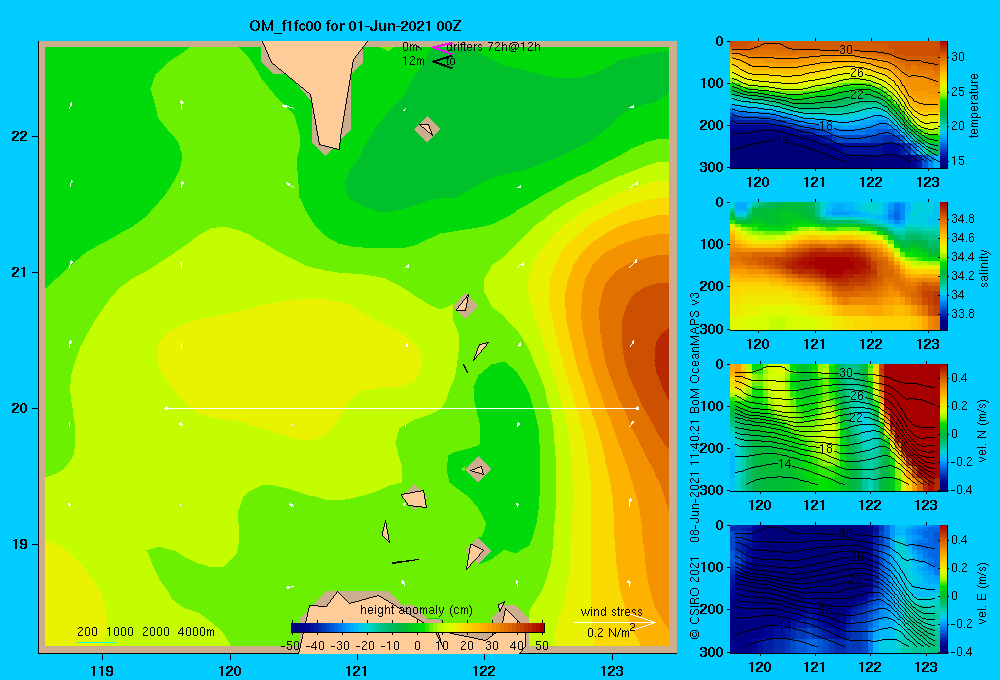
Task: Click the black 12m drifter arrow symbol
Action: (x=443, y=61)
